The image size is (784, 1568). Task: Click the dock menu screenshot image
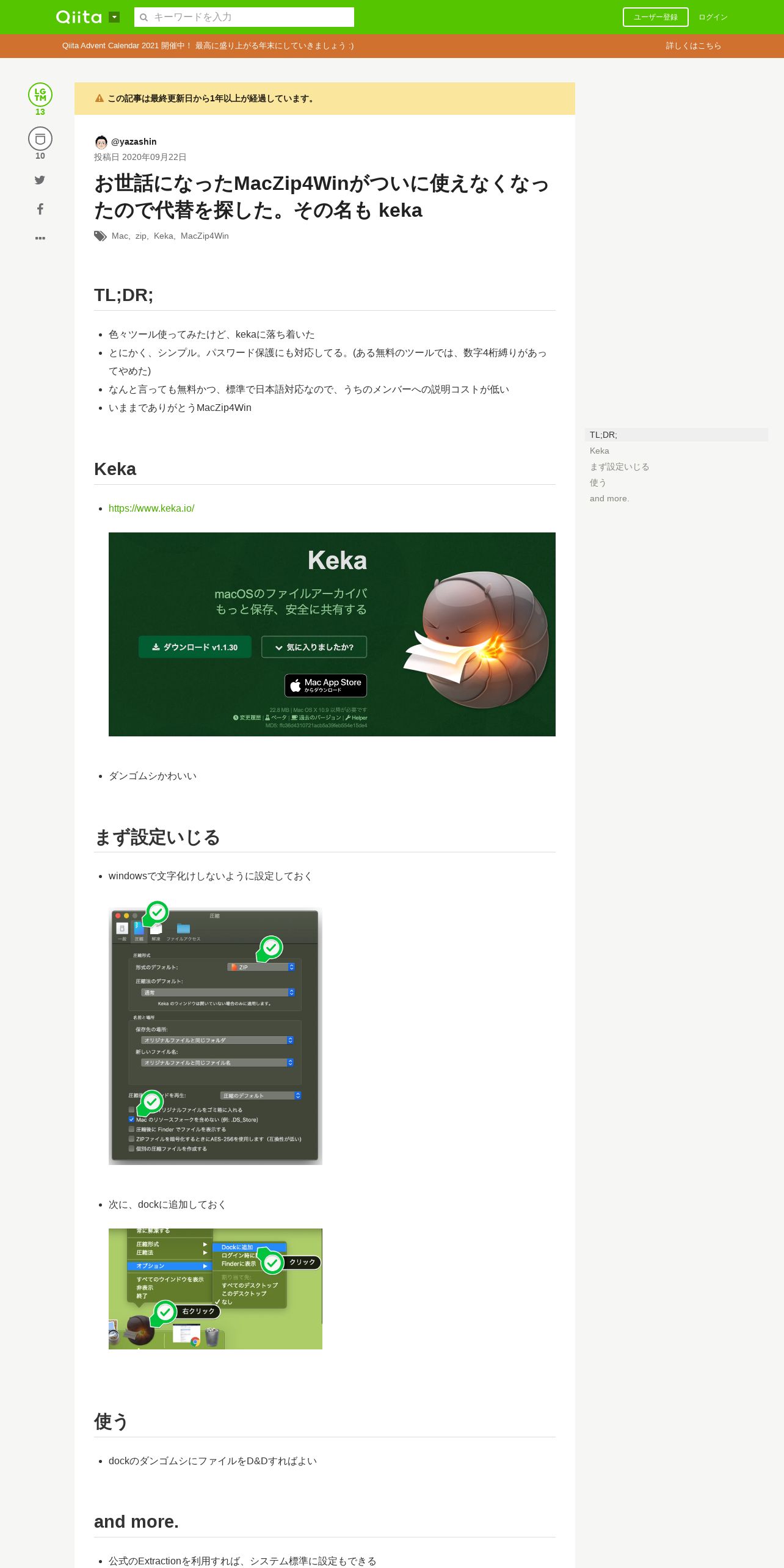216,1289
